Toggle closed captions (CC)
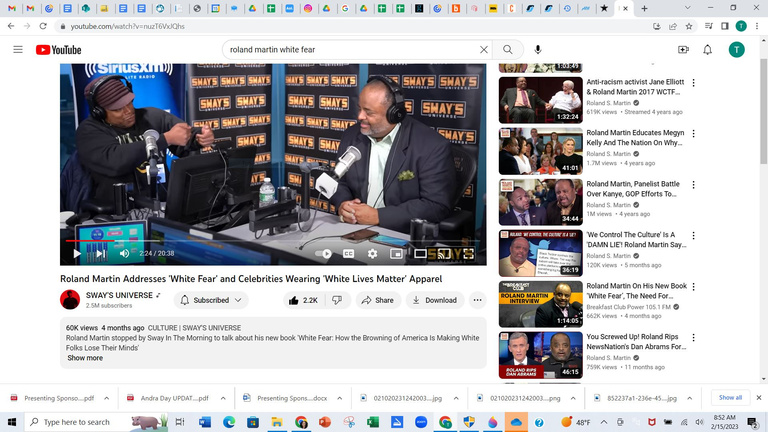 349,254
